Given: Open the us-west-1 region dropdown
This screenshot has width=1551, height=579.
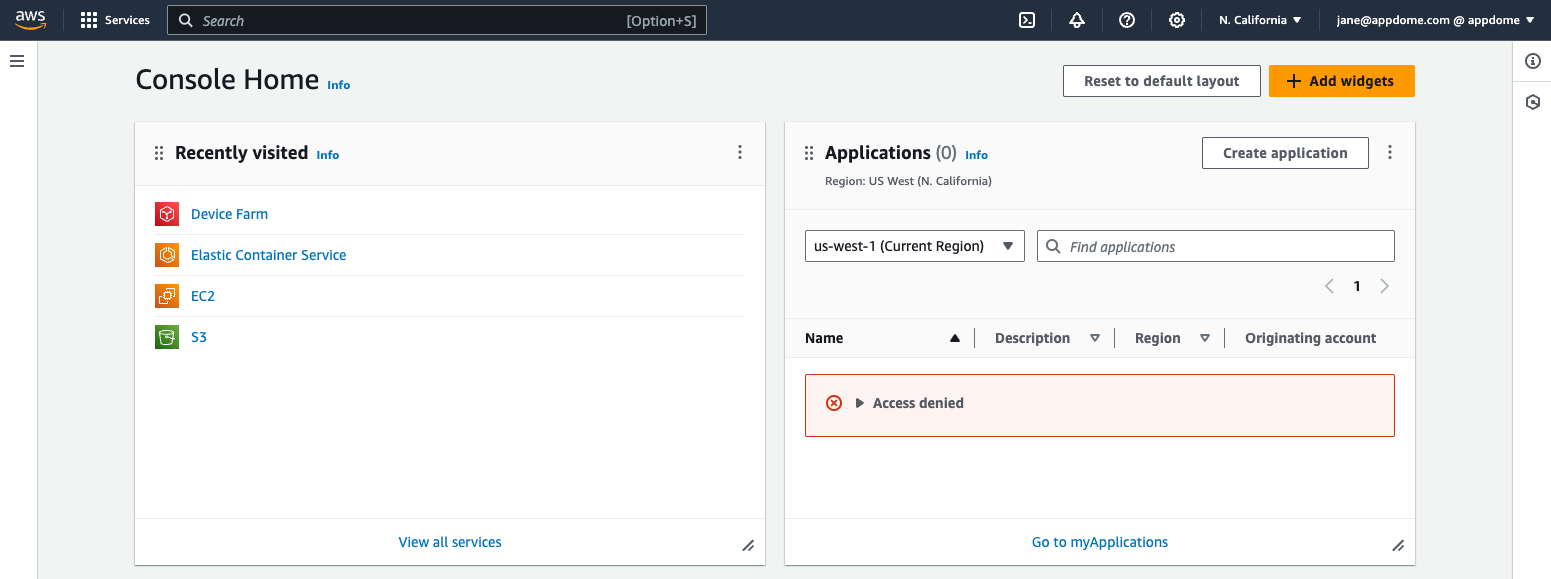Looking at the screenshot, I should pos(913,246).
